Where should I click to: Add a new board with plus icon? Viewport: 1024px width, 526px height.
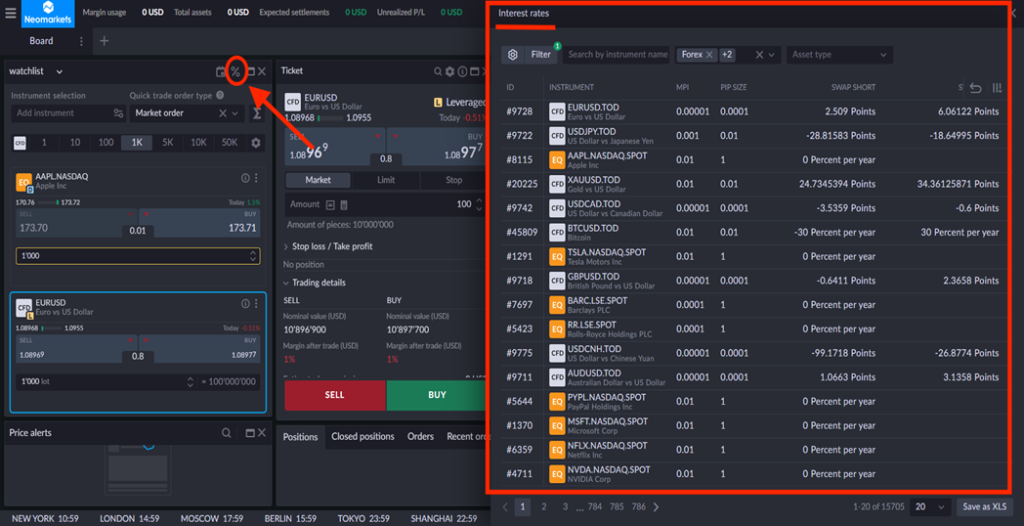(104, 41)
